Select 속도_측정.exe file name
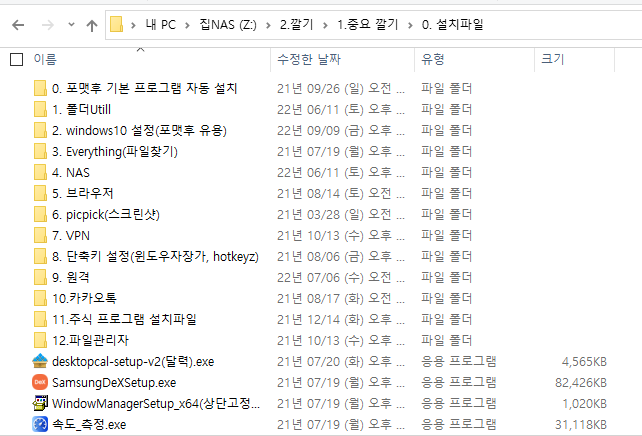This screenshot has height=436, width=642. [89, 425]
